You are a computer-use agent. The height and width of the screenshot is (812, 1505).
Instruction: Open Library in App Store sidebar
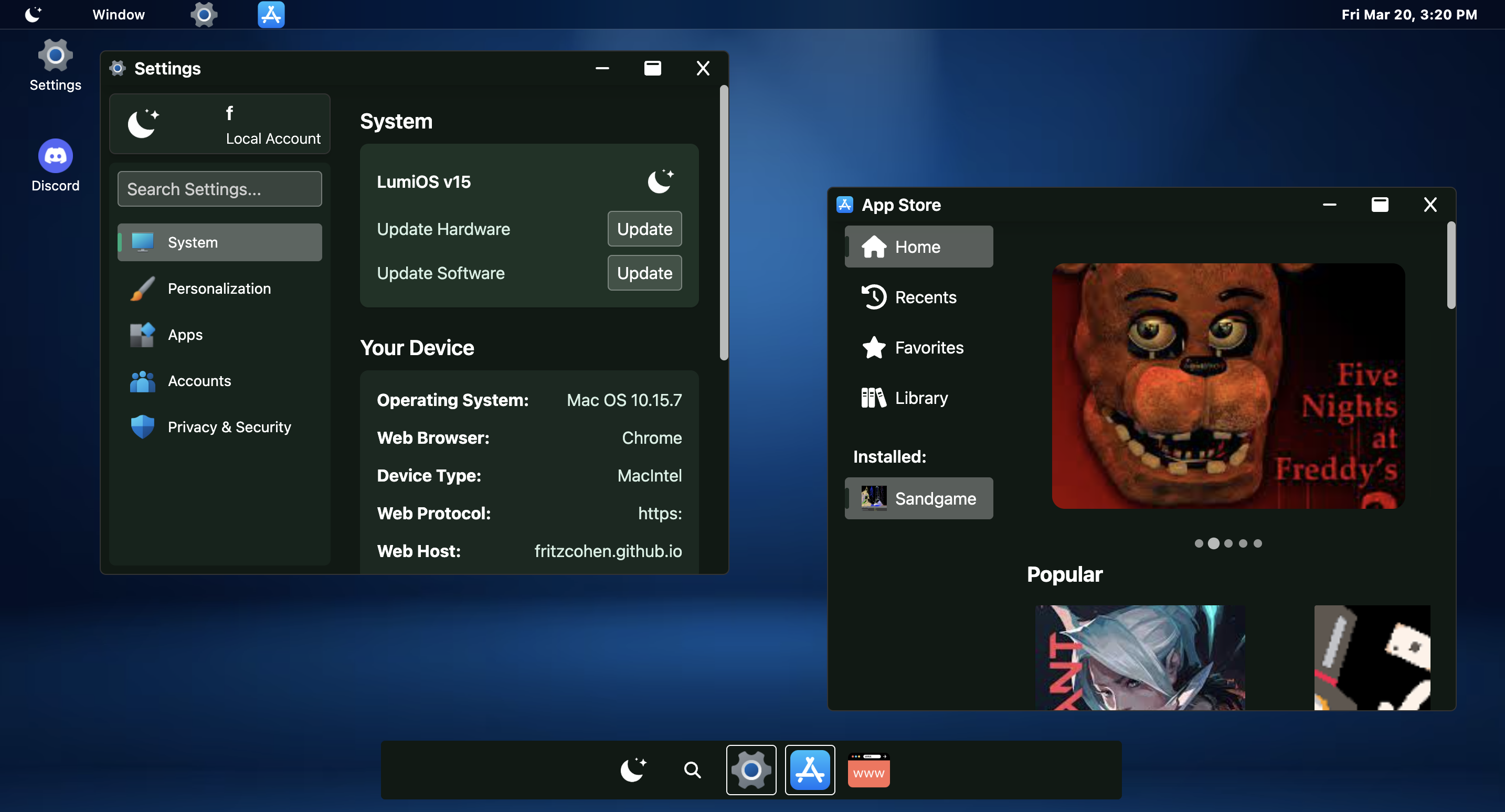[x=918, y=398]
